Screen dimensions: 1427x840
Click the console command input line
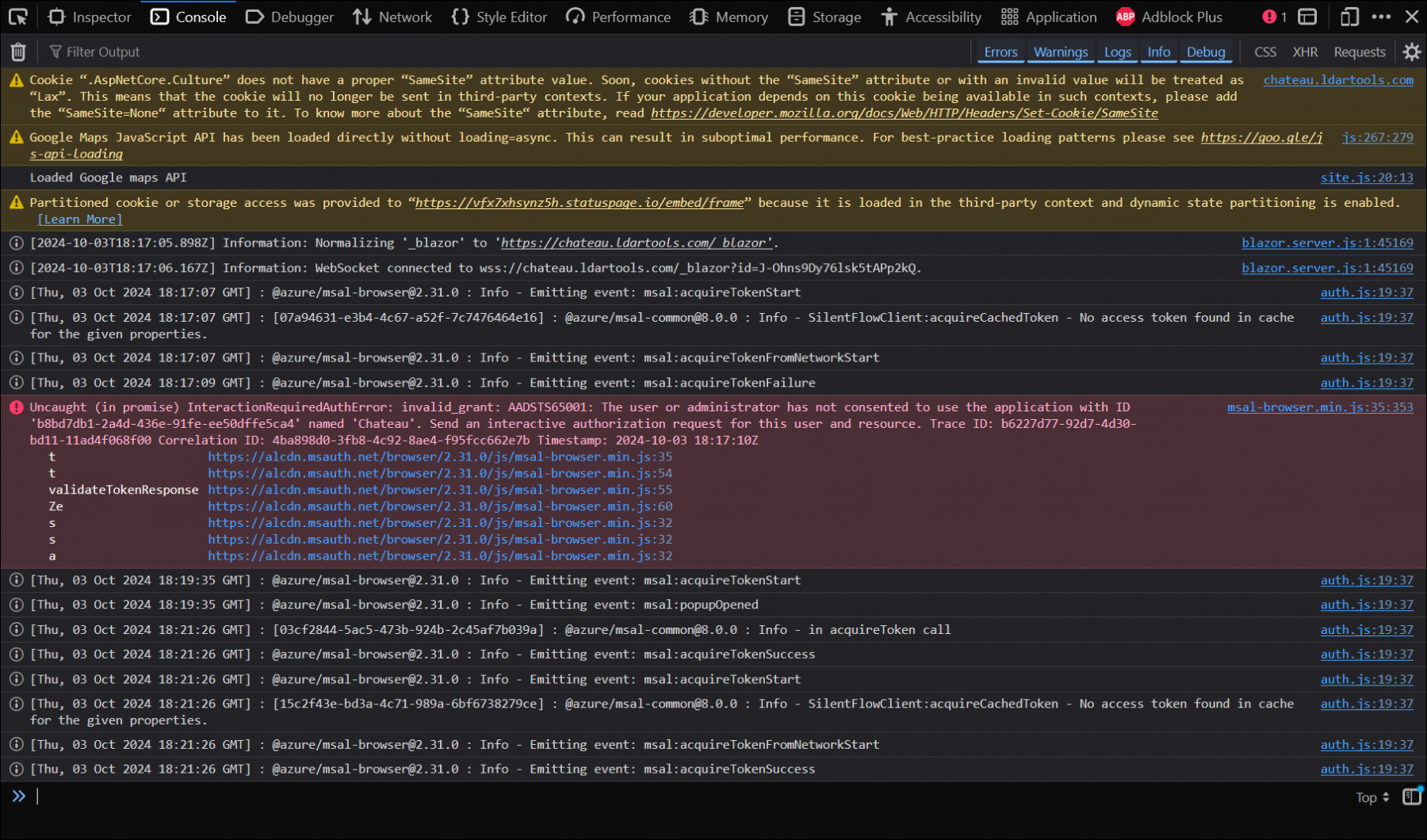690,796
